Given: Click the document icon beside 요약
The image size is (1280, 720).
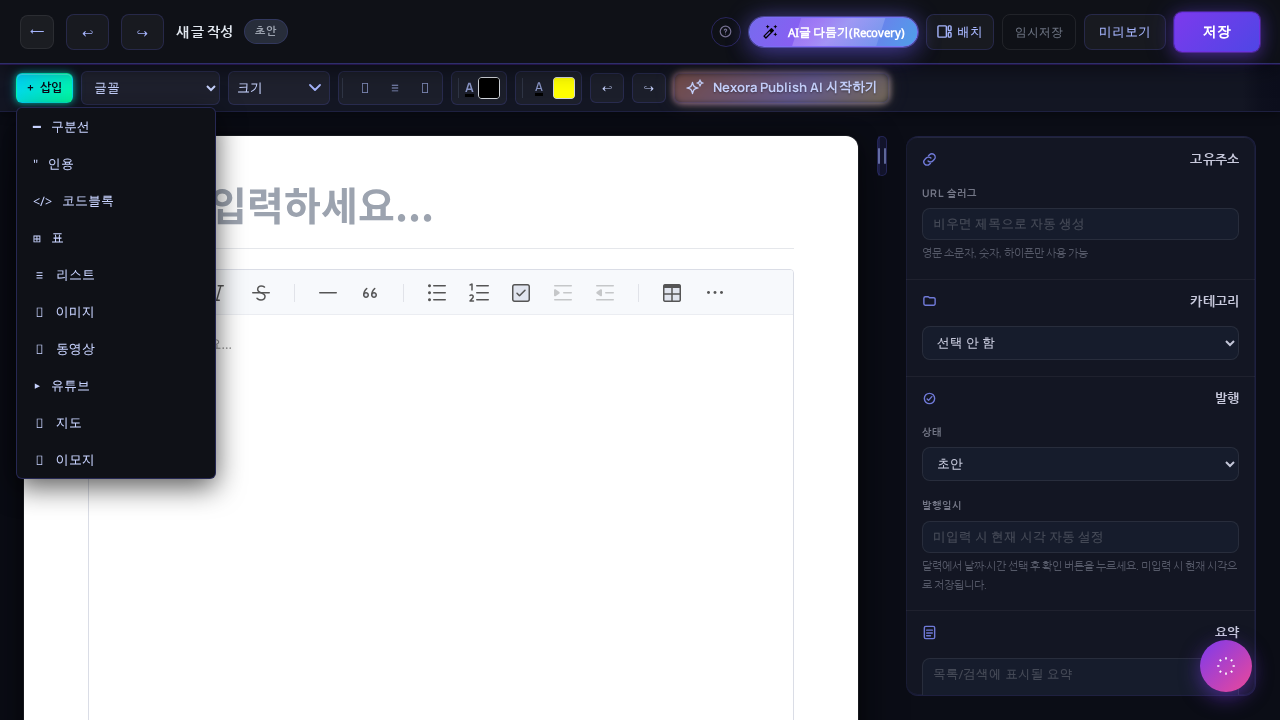Looking at the screenshot, I should click(929, 632).
